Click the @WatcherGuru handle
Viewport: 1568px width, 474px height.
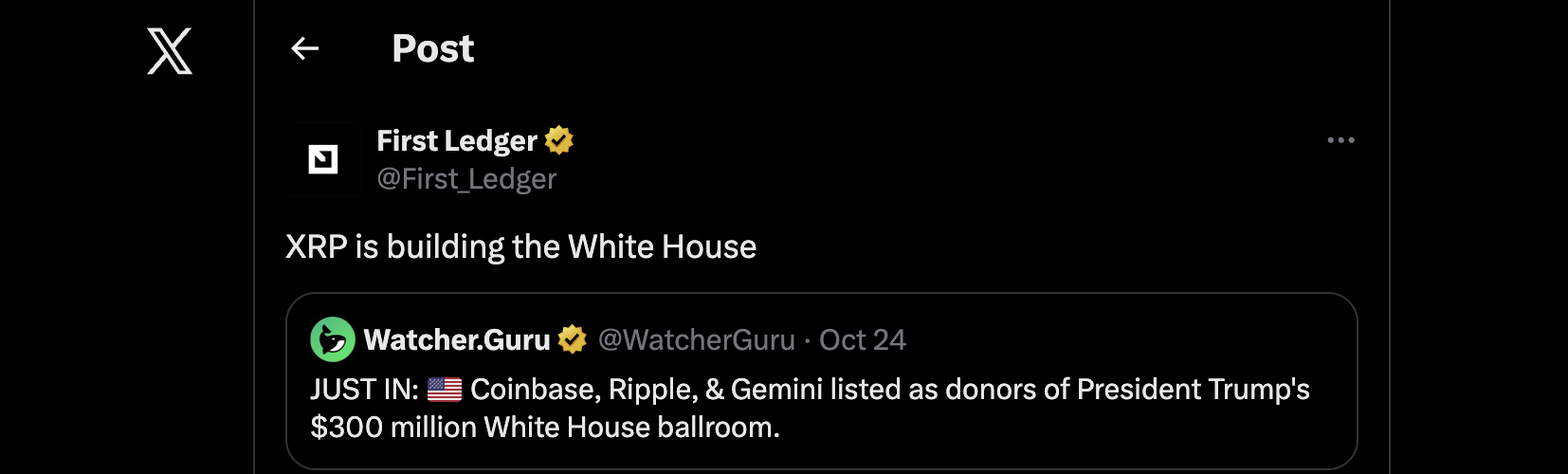click(x=697, y=339)
